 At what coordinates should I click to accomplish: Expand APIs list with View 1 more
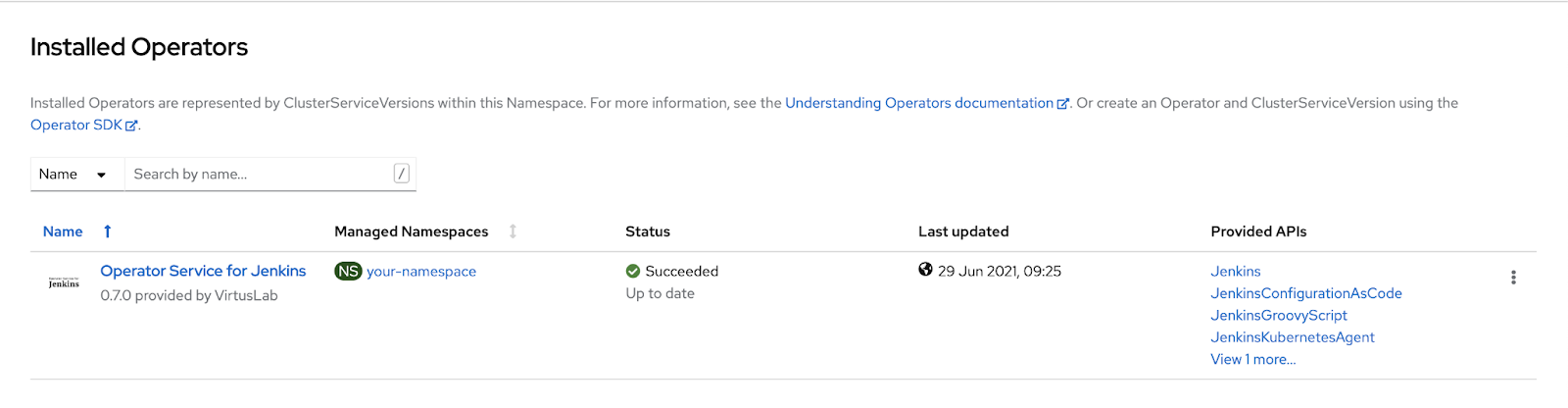pos(1252,359)
